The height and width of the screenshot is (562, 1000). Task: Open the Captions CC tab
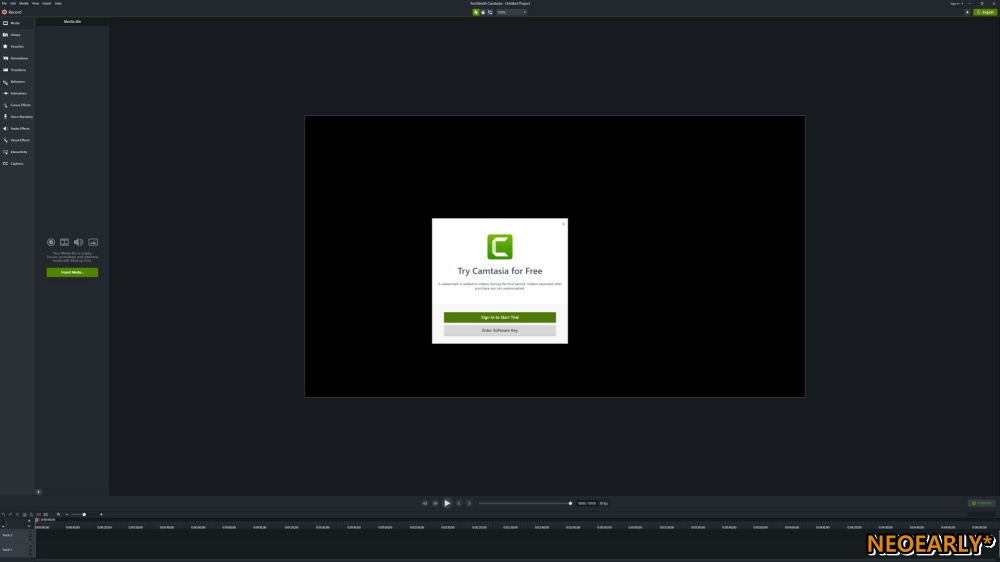tap(17, 163)
